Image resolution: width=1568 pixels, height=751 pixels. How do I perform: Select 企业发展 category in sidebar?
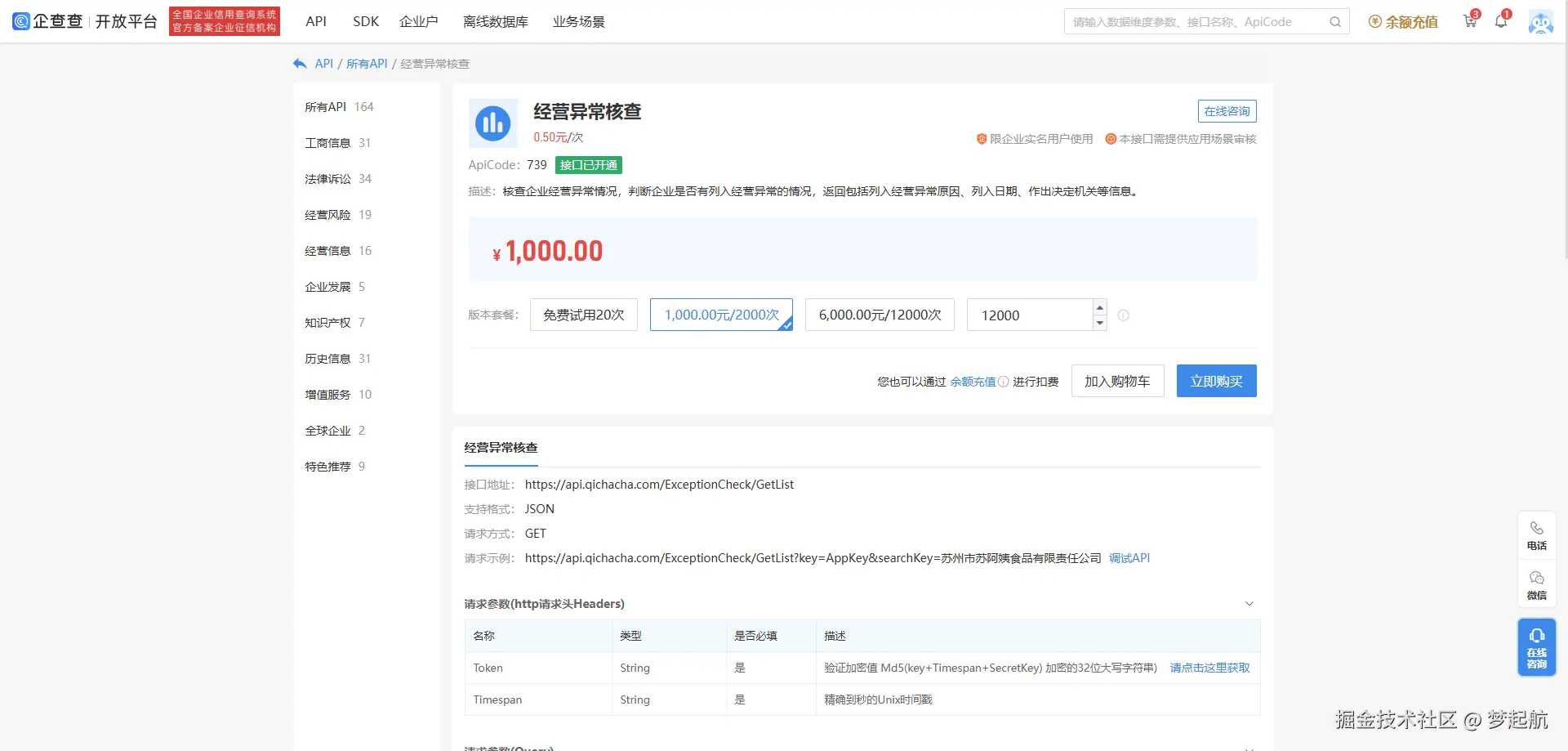coord(335,287)
